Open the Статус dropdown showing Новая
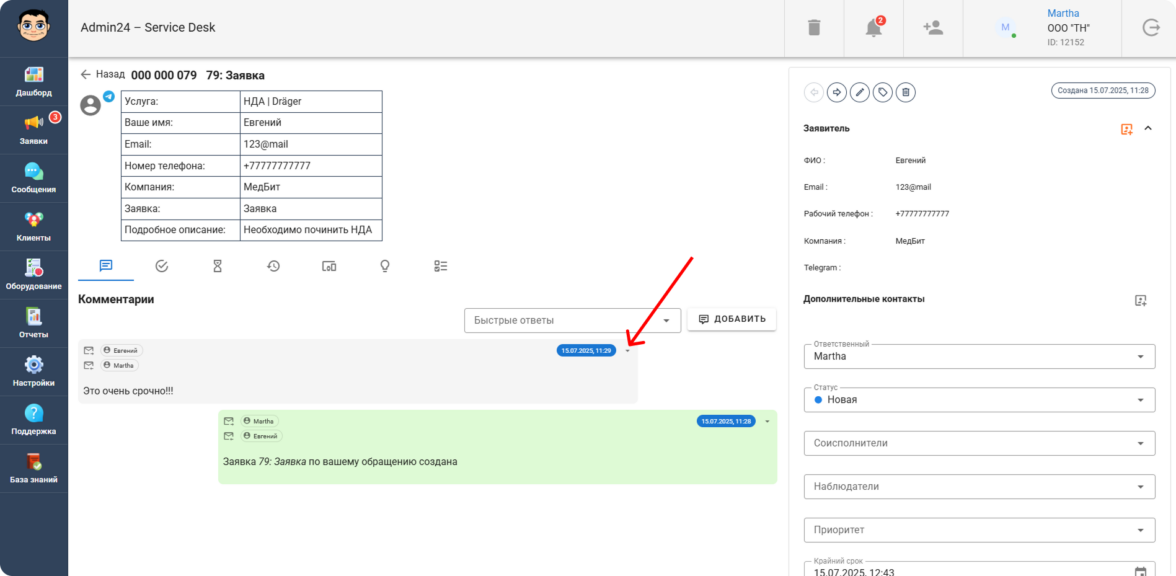The width and height of the screenshot is (1176, 576). click(x=980, y=400)
